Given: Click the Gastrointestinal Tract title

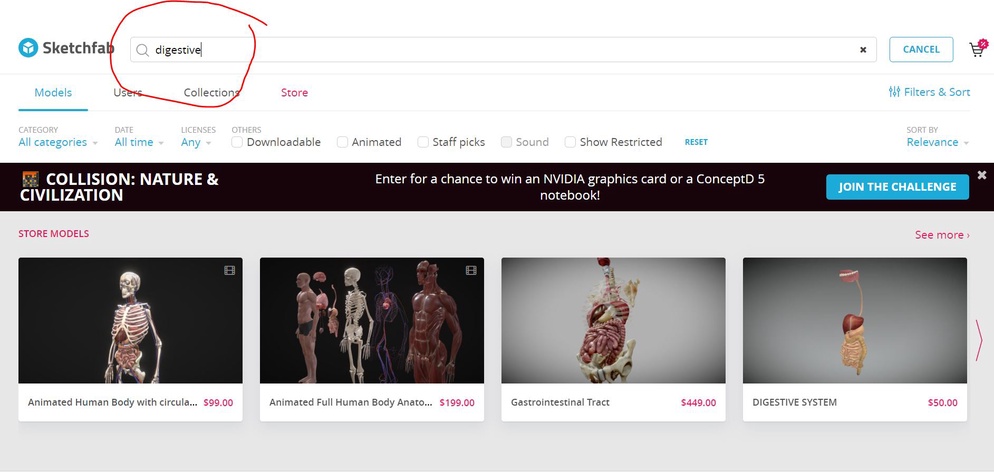Looking at the screenshot, I should (560, 402).
